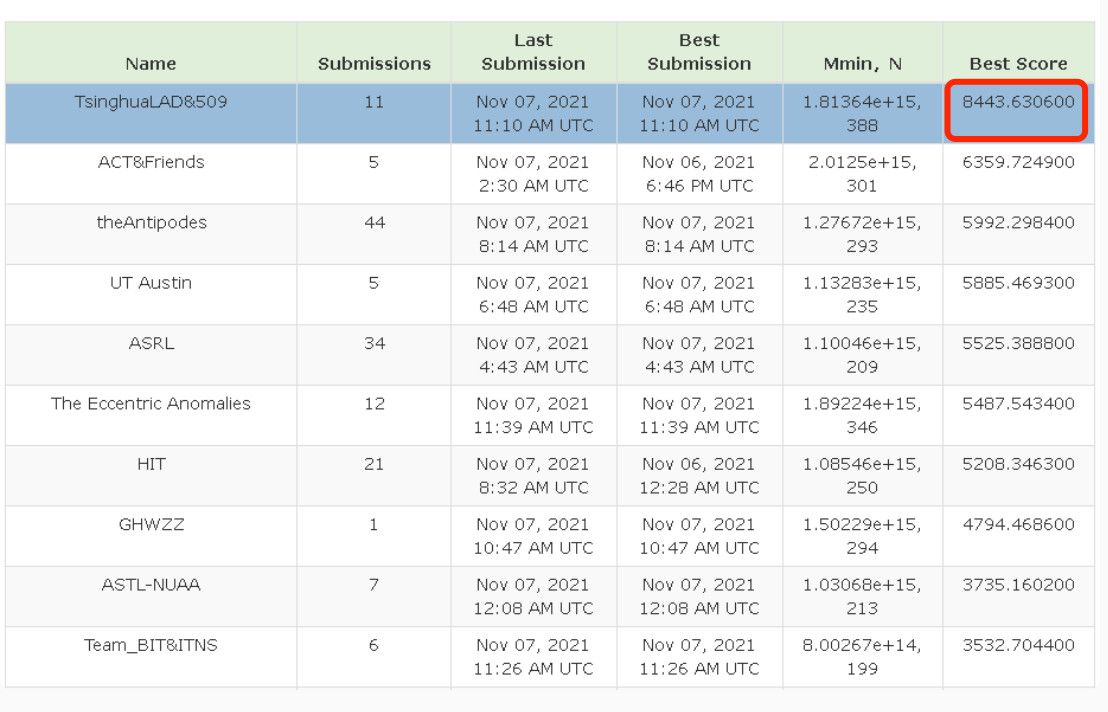Select The Eccentric Anomalies team
The height and width of the screenshot is (712, 1108).
point(150,404)
